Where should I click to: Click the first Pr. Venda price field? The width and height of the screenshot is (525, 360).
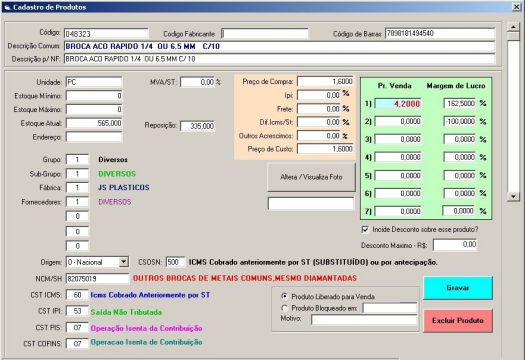coord(398,103)
